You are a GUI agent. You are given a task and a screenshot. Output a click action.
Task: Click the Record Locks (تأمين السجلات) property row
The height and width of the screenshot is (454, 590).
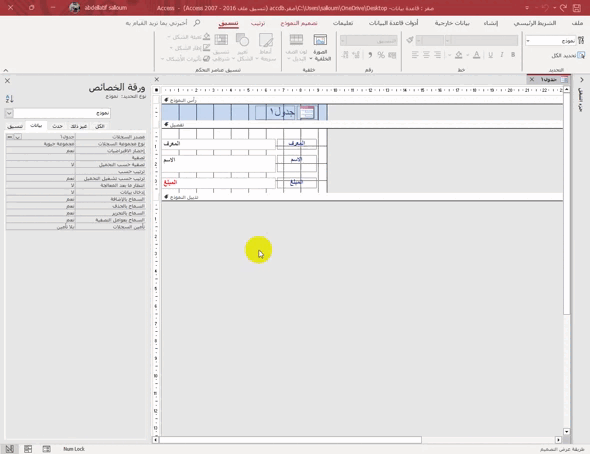click(x=75, y=227)
